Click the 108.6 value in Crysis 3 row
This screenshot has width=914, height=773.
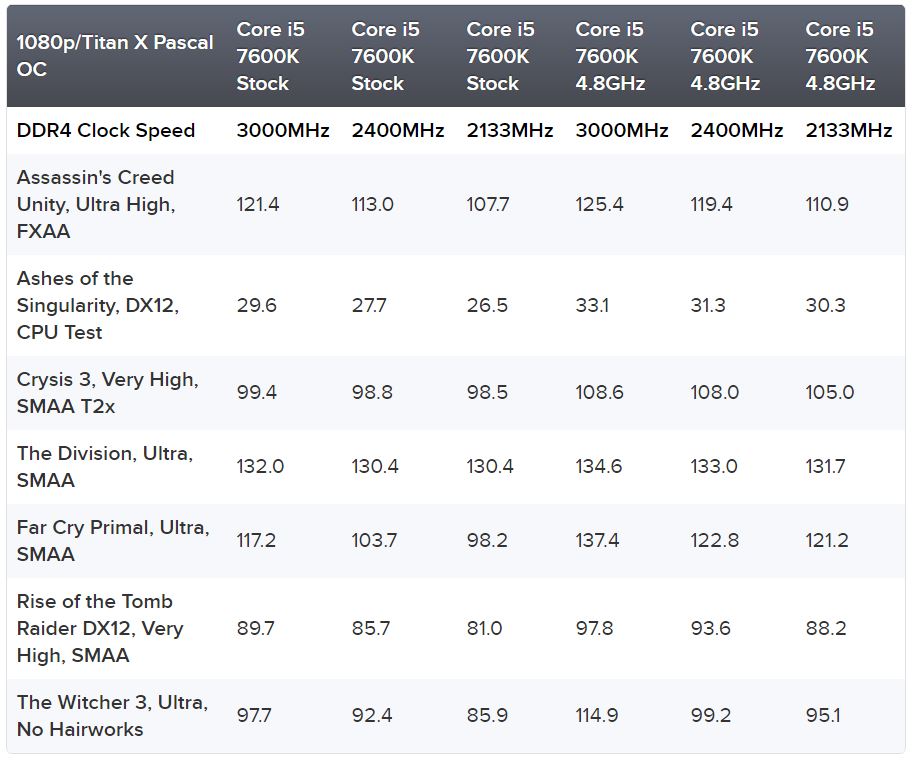tap(599, 393)
